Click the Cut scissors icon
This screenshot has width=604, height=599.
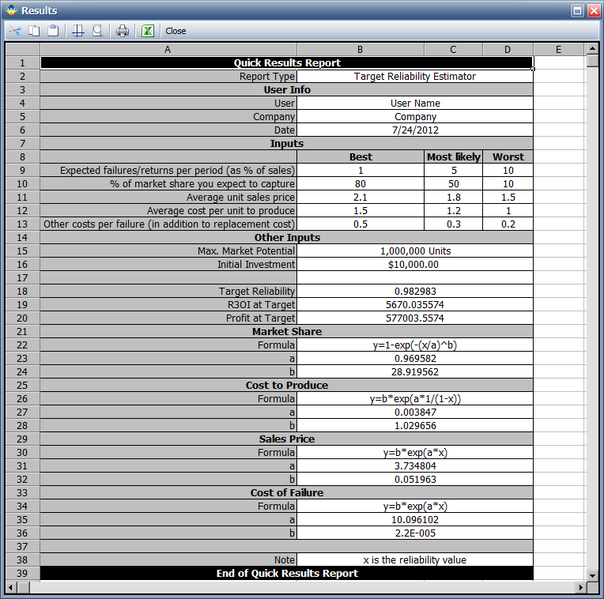tap(15, 31)
